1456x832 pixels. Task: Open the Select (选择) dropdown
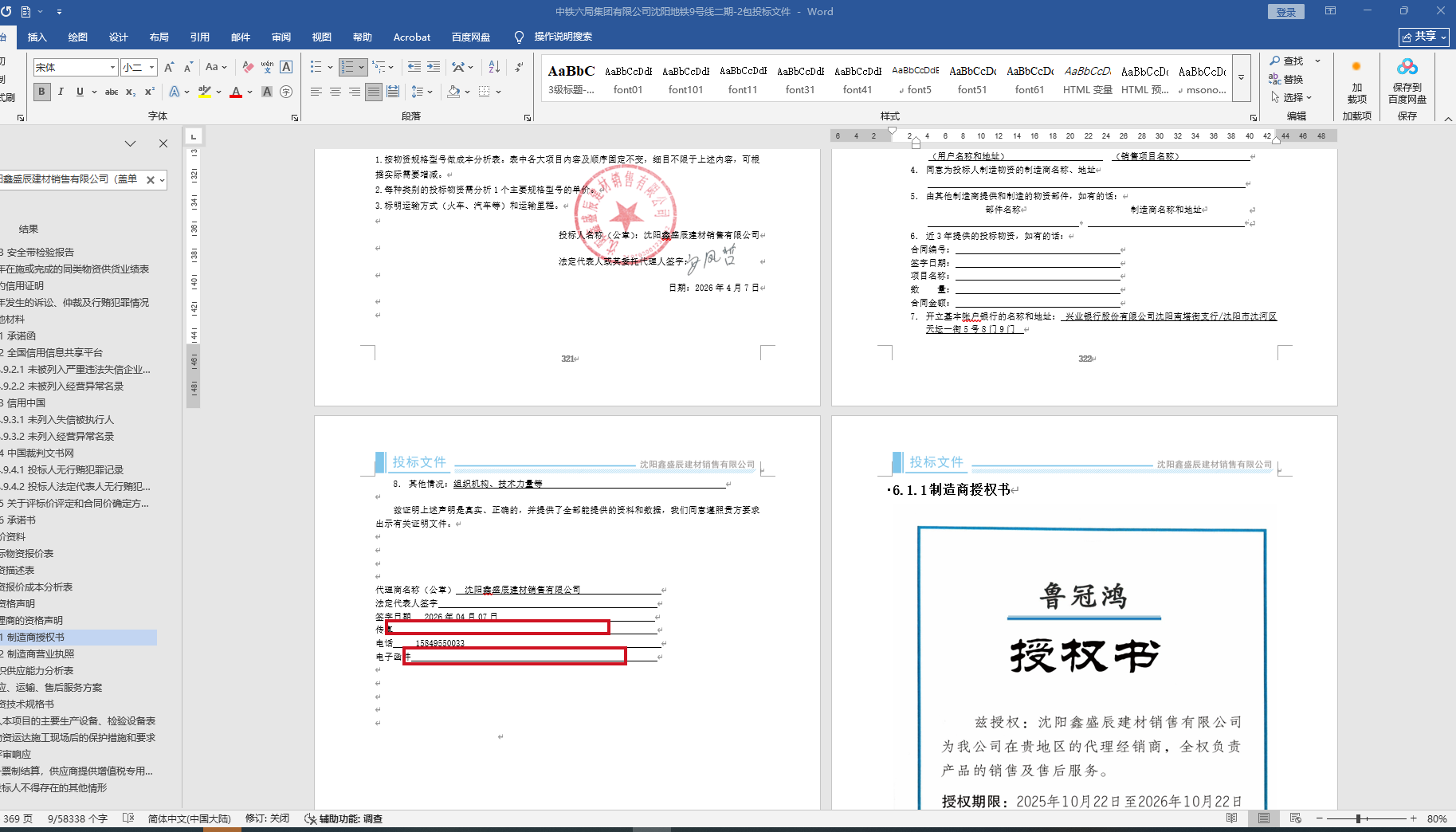coord(1292,97)
